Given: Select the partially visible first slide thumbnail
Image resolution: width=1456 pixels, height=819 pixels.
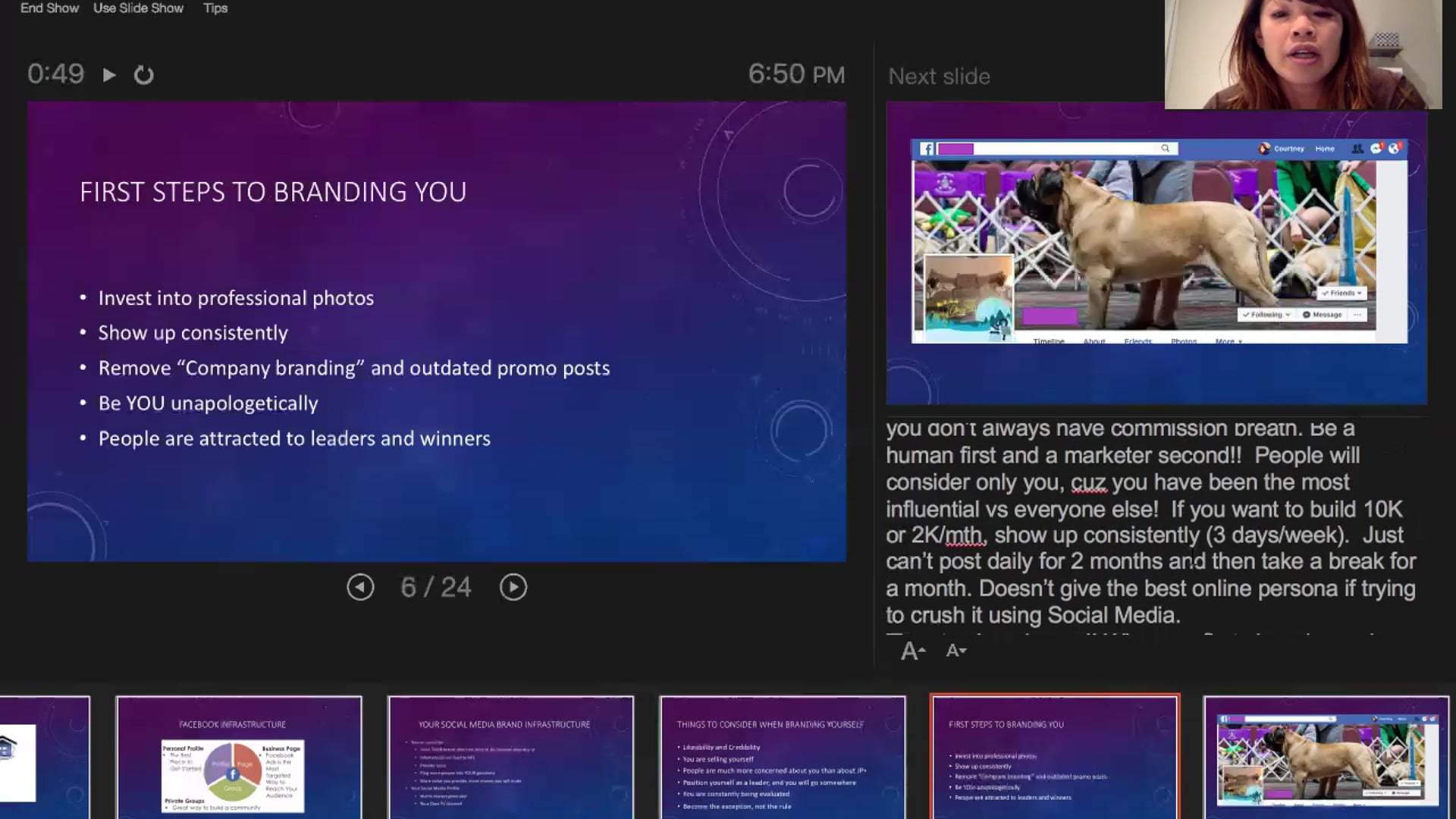Looking at the screenshot, I should (45, 757).
